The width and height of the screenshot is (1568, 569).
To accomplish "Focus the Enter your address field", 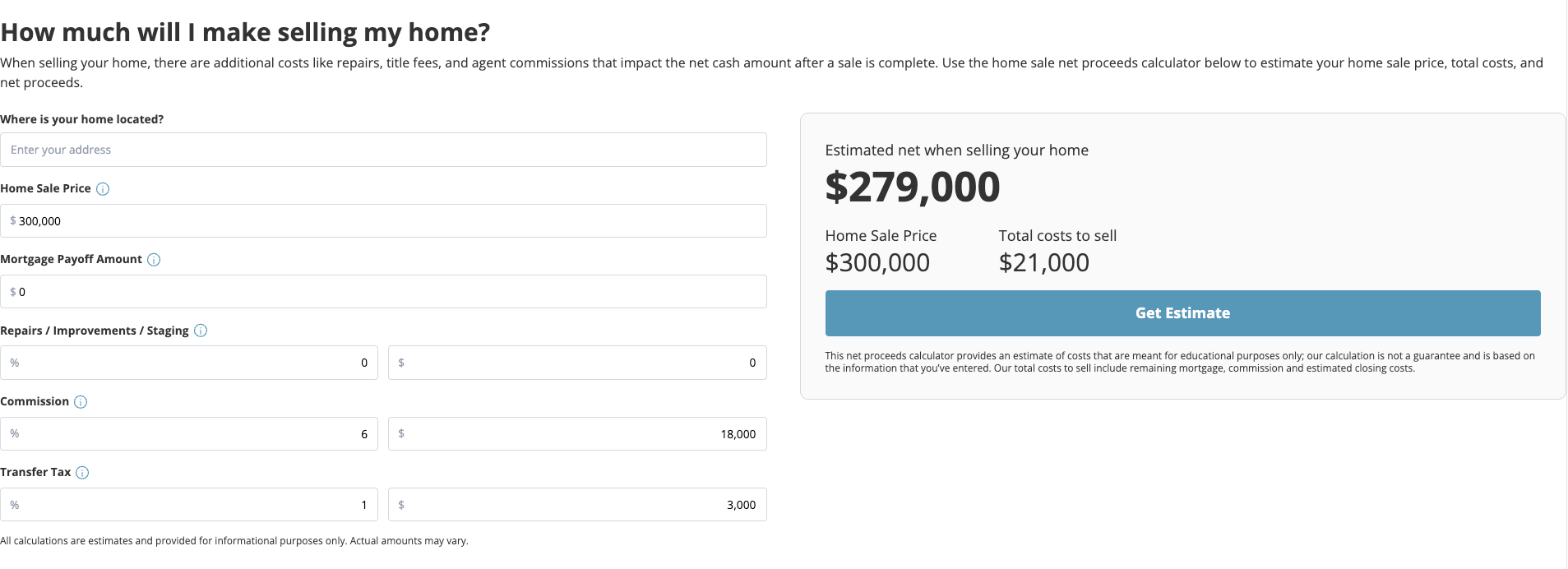I will coord(383,150).
